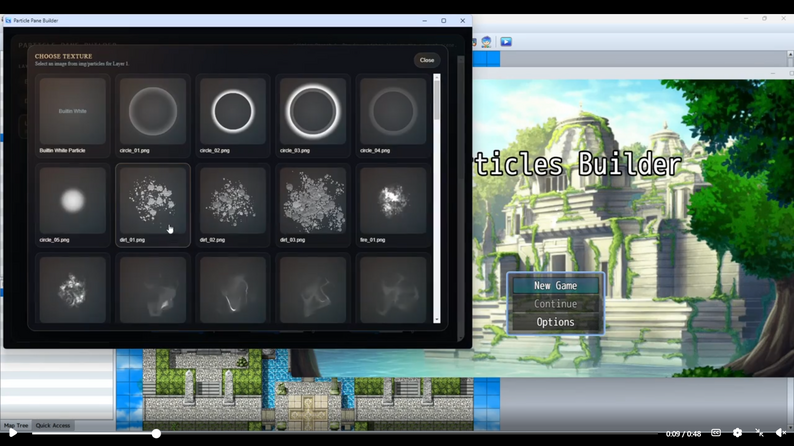Screen dimensions: 794x446
Task: Select Options in the title menu
Action: 555,322
